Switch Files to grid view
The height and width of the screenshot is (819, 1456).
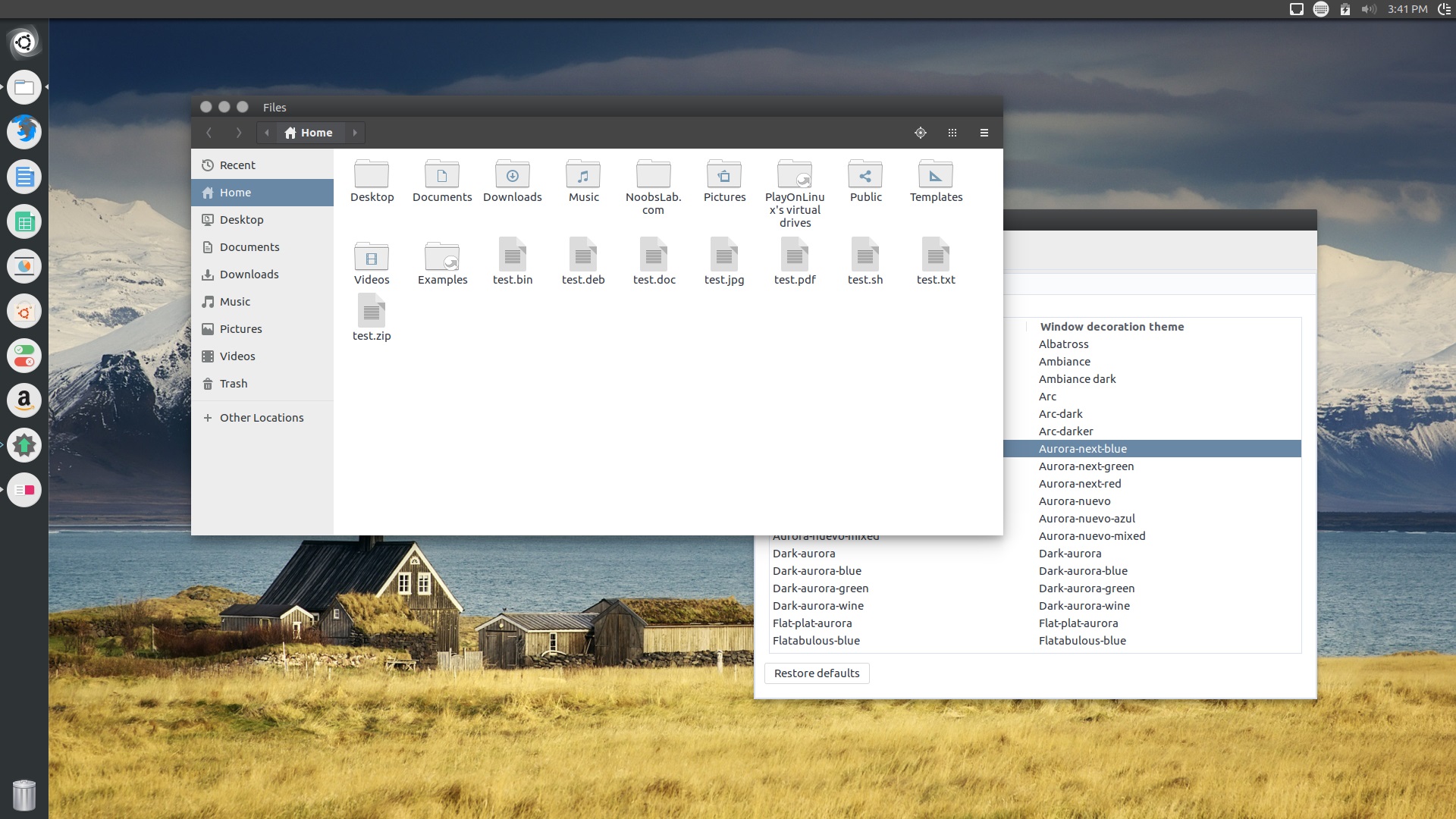952,132
